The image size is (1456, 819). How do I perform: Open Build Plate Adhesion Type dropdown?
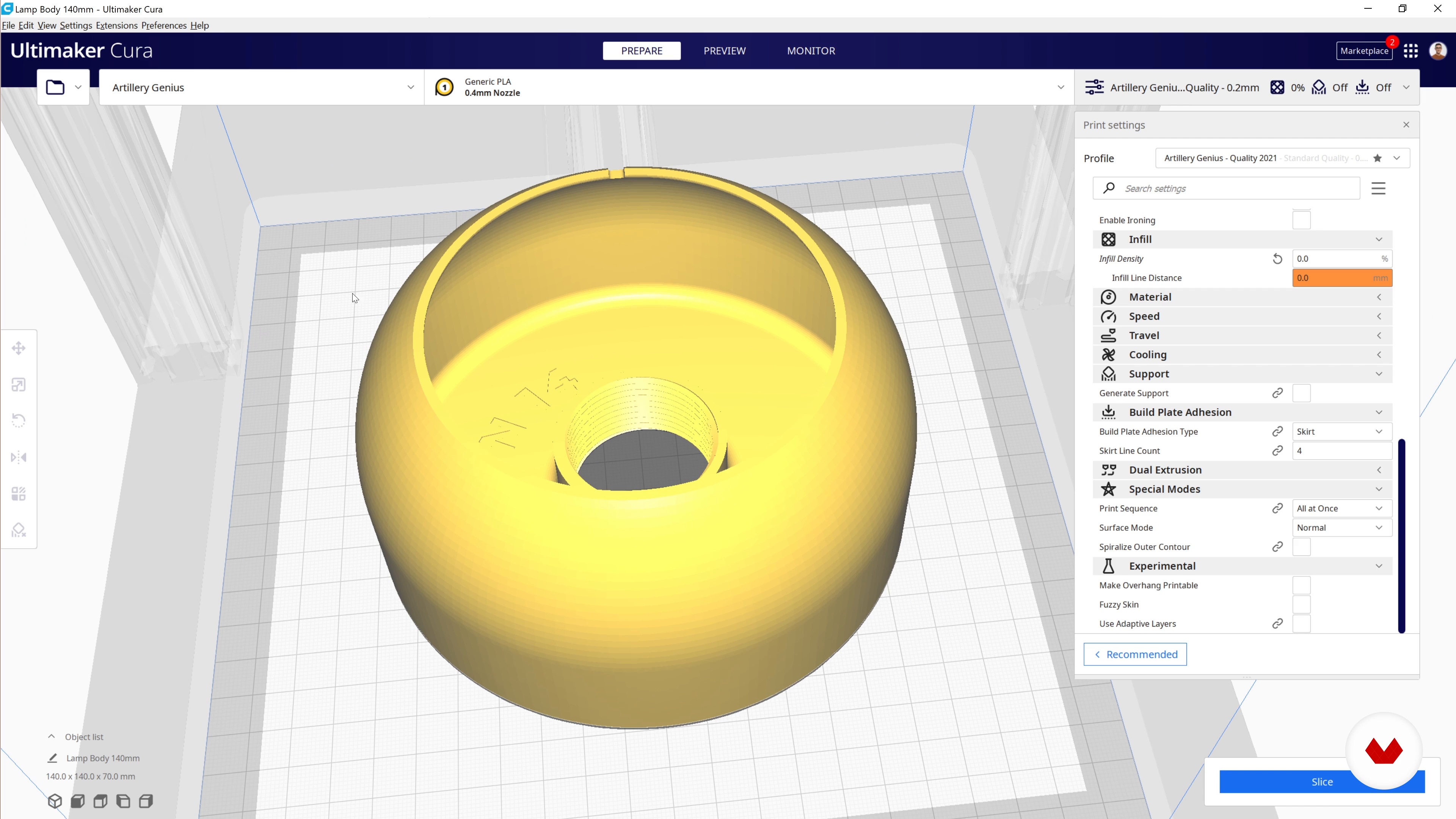coord(1342,432)
